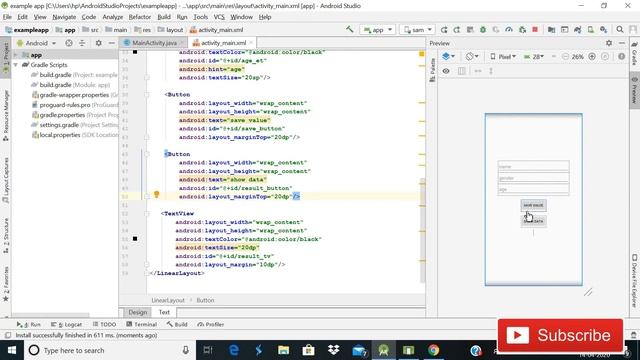640x360 pixels.
Task: Select the Text editor tab
Action: tap(164, 312)
